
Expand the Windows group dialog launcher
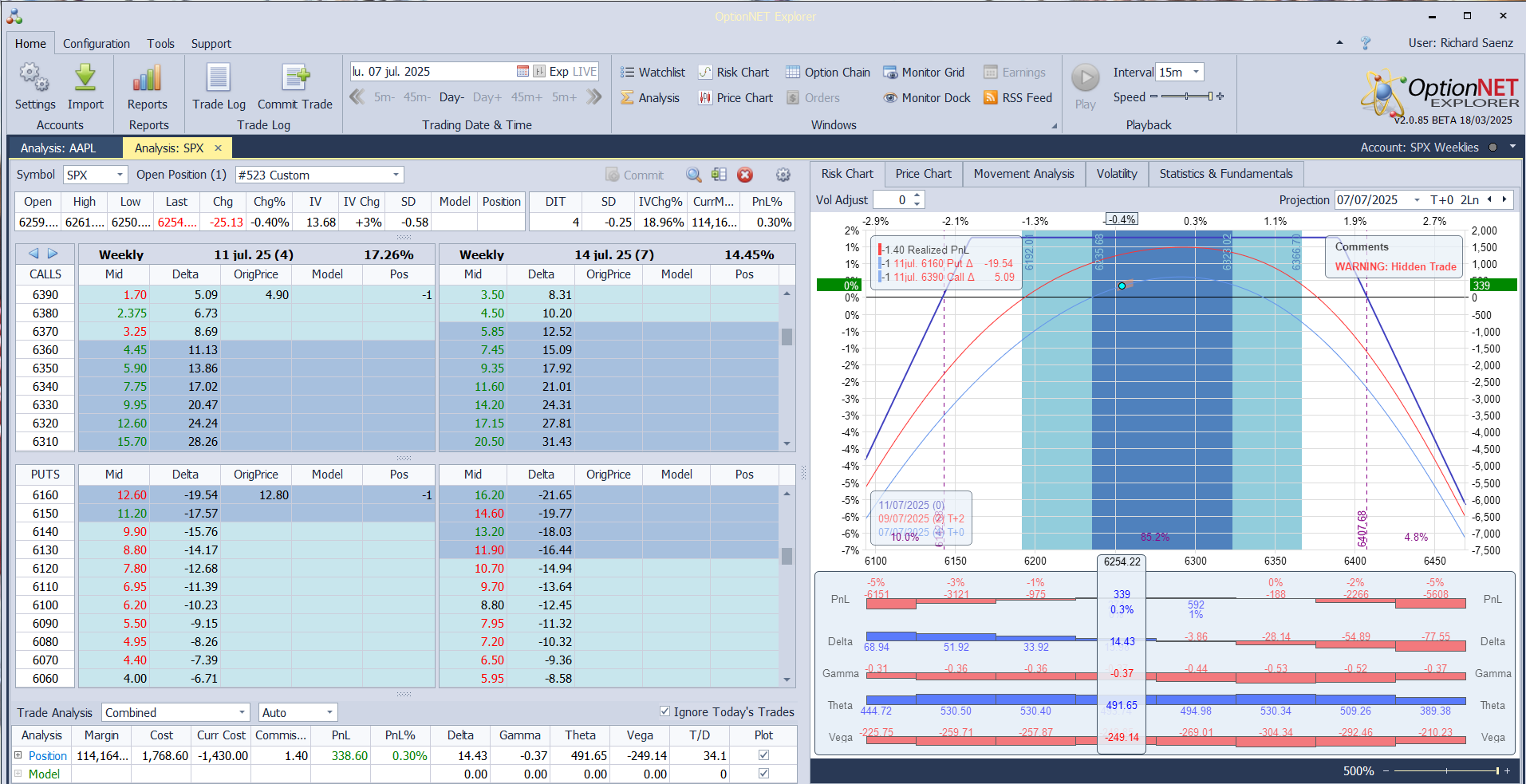1054,125
